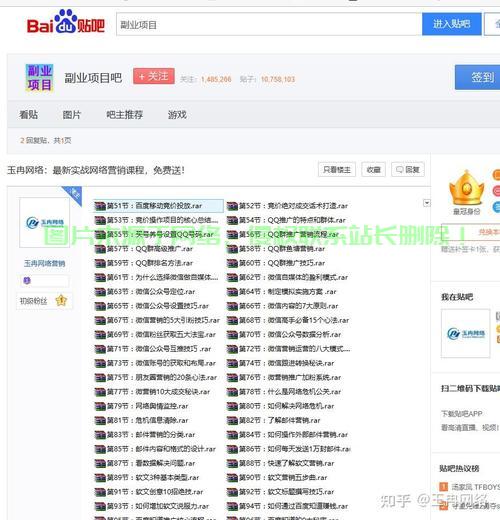Select file 第53节 竞价操作项目的核心总结
The width and height of the screenshot is (500, 520).
pyautogui.click(x=156, y=220)
